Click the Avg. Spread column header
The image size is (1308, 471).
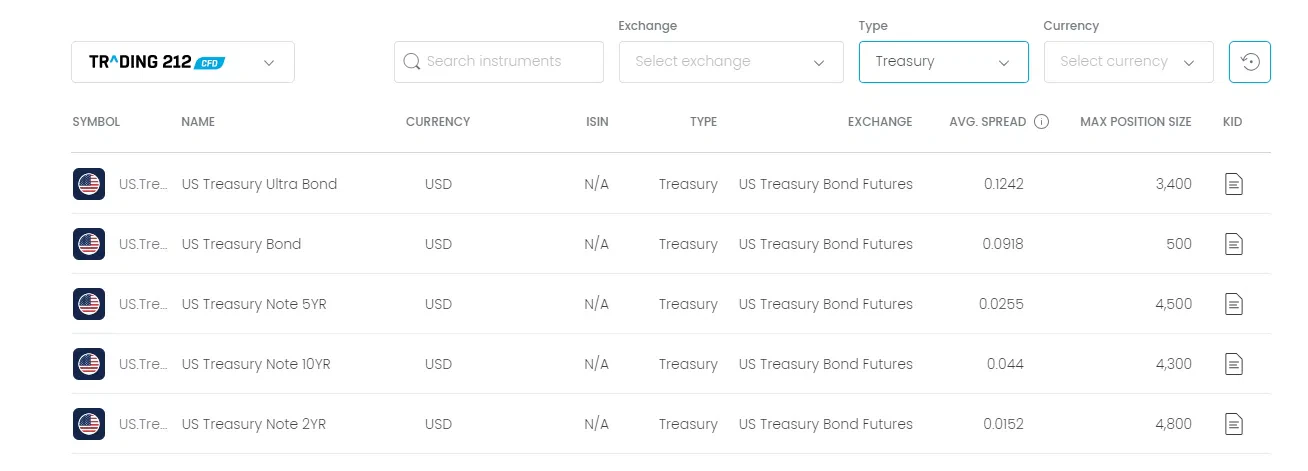988,122
